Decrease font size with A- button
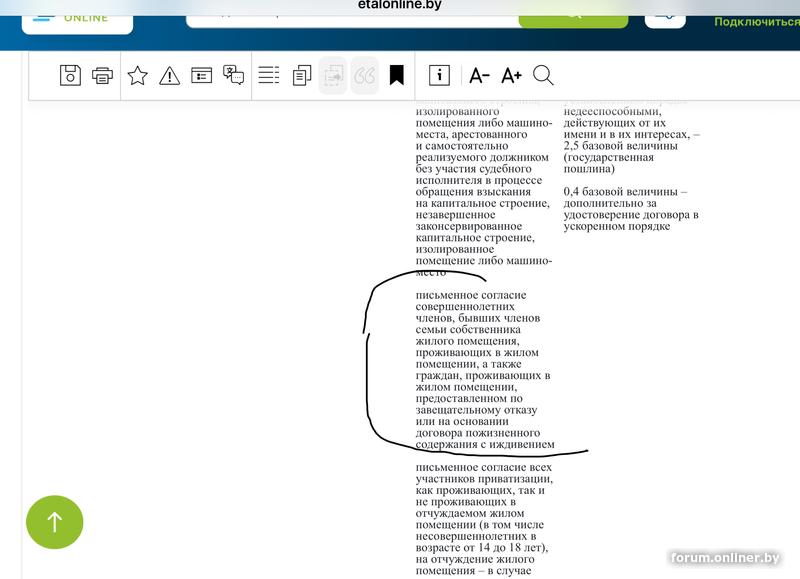Image resolution: width=800 pixels, height=579 pixels. pos(480,76)
